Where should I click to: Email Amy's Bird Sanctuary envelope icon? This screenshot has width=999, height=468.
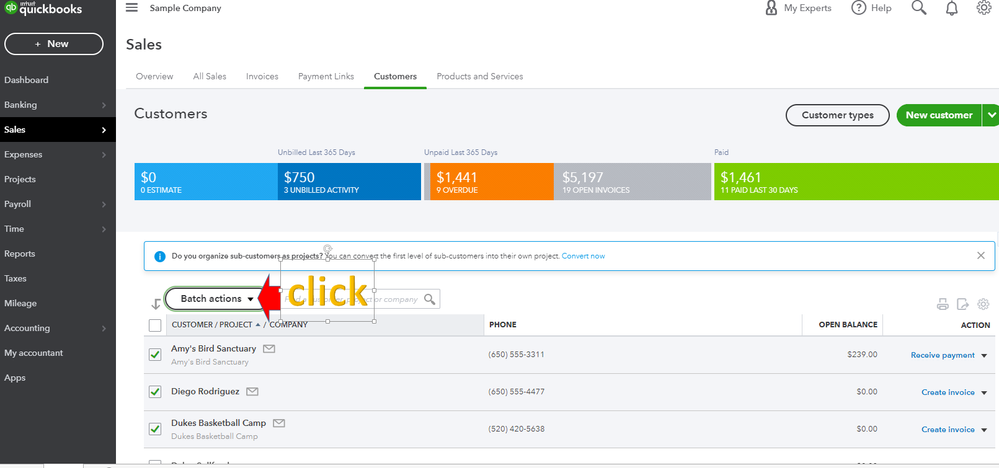269,349
